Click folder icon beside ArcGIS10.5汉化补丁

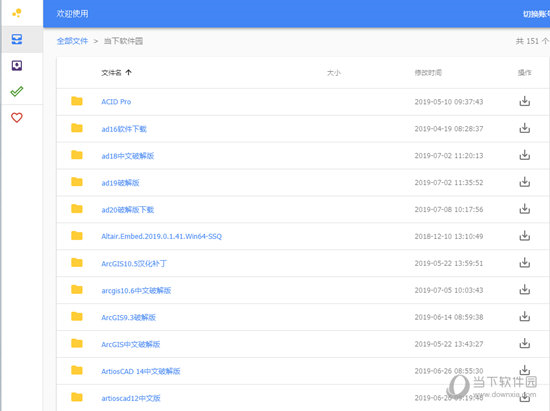tap(76, 263)
